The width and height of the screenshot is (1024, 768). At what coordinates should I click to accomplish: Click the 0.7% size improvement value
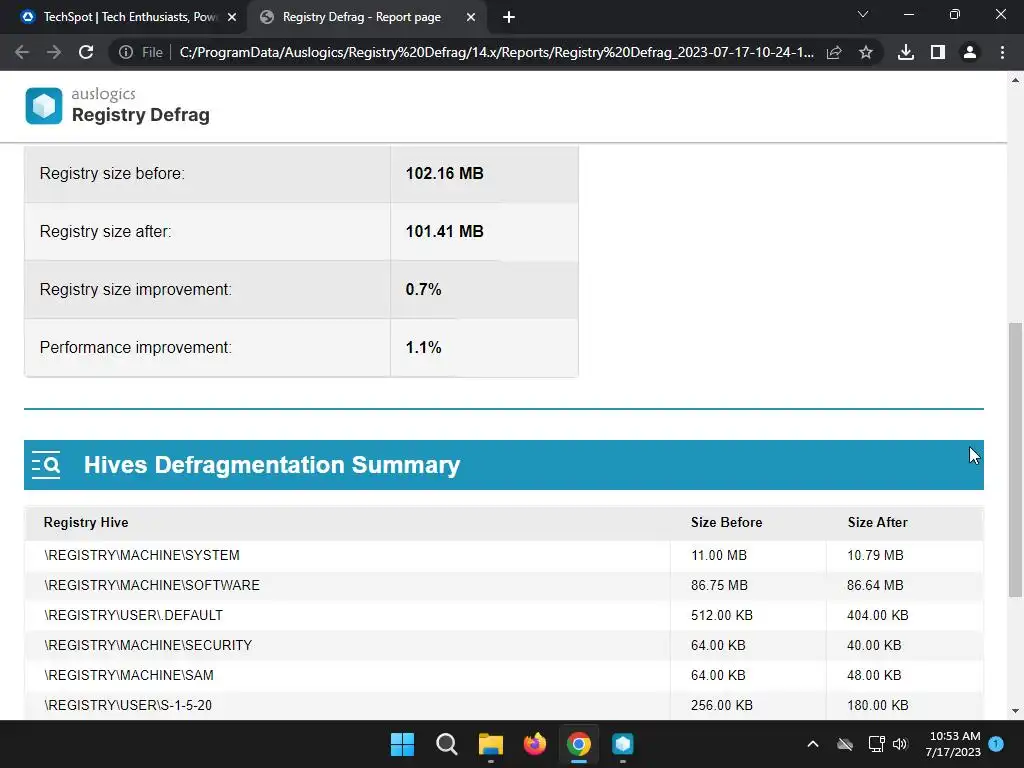coord(423,289)
